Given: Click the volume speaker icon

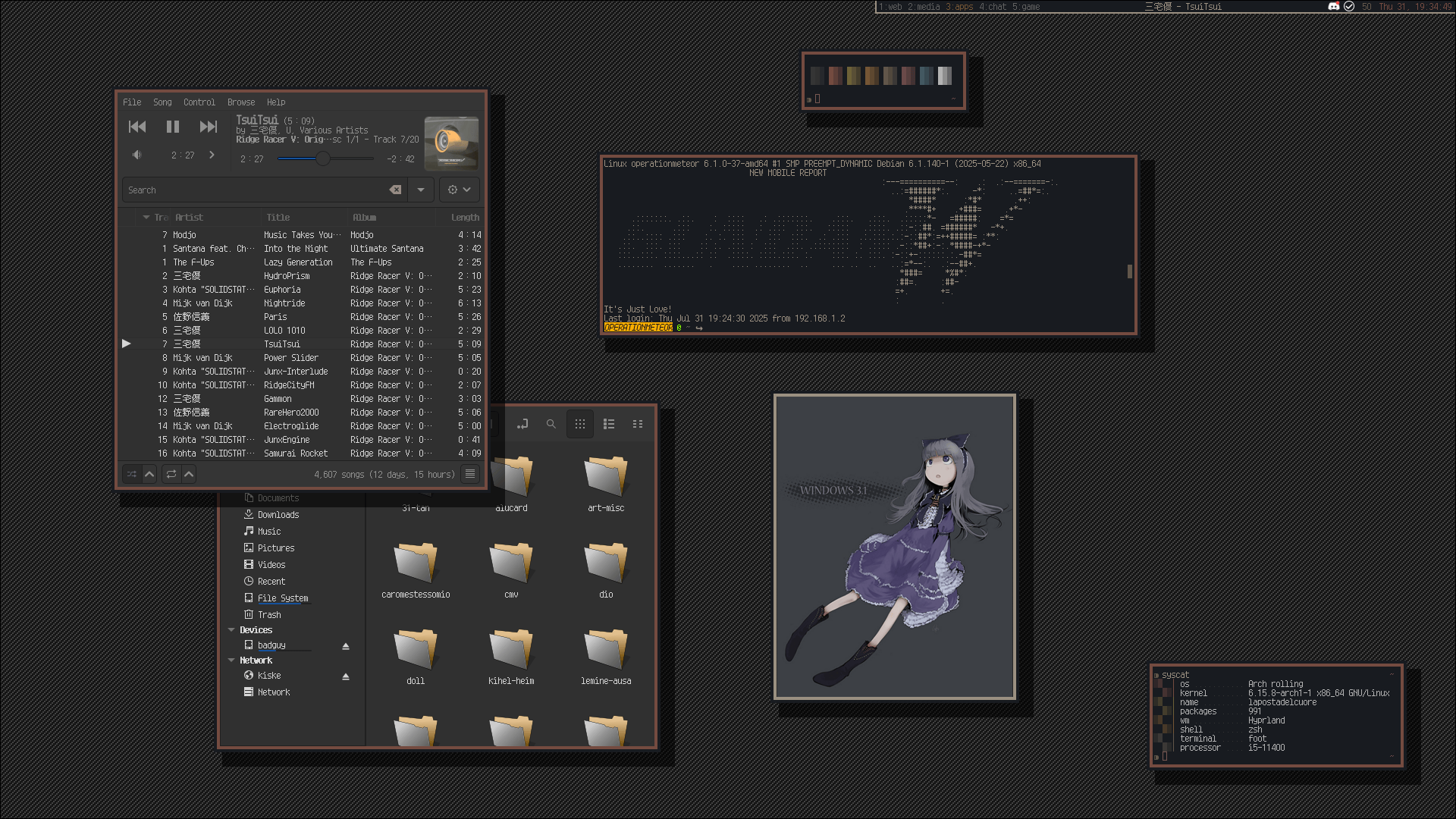Looking at the screenshot, I should click(137, 155).
